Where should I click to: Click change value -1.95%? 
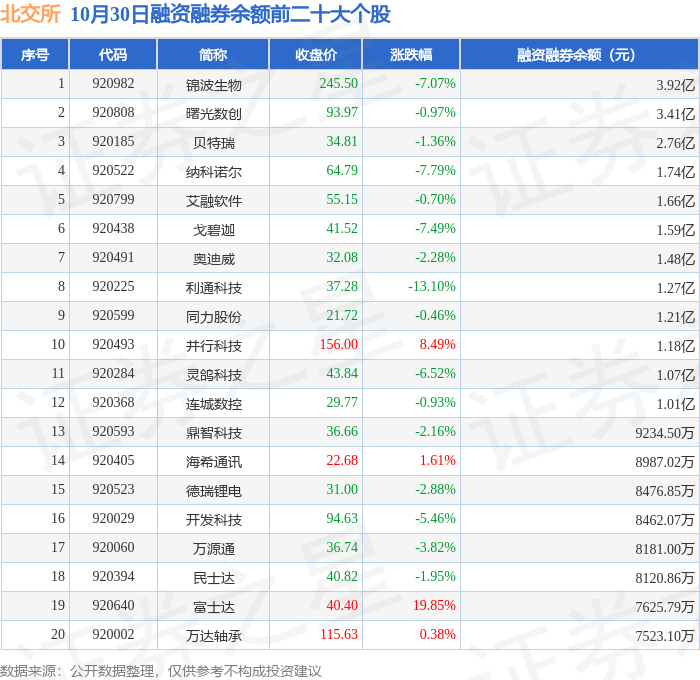(x=435, y=577)
